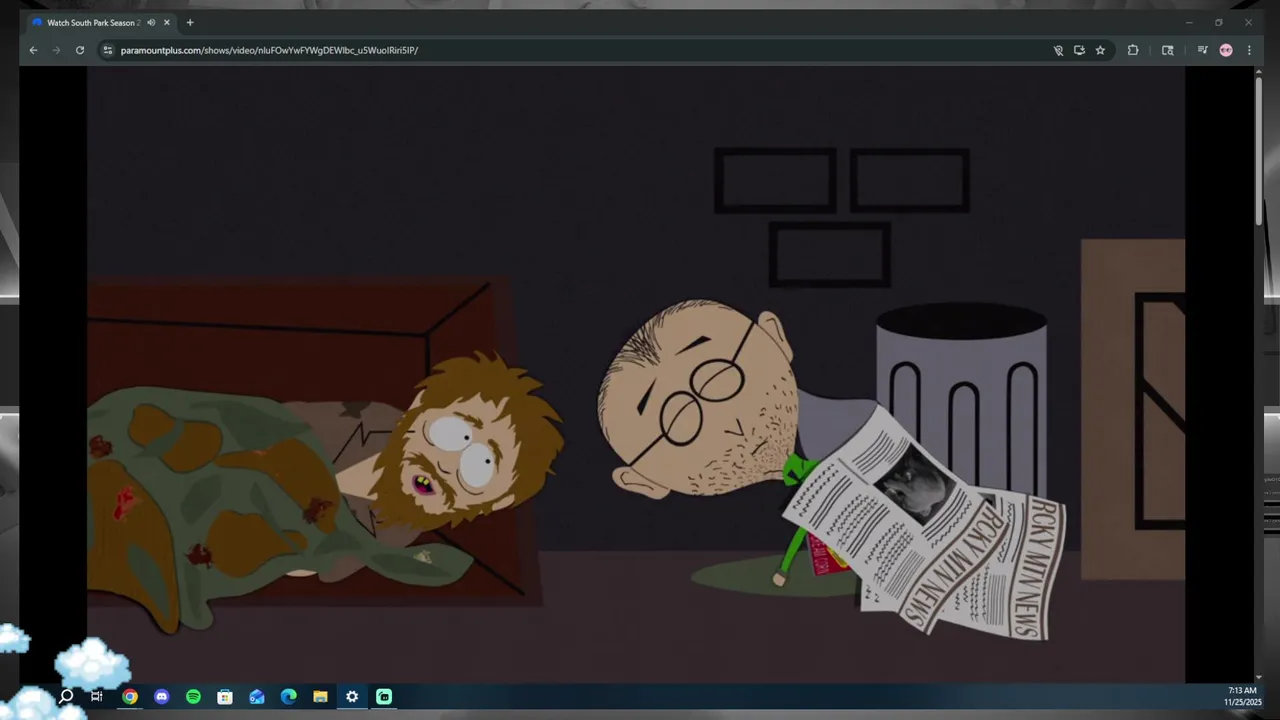Bookmark this page with the star
Image resolution: width=1280 pixels, height=720 pixels.
coord(1100,50)
